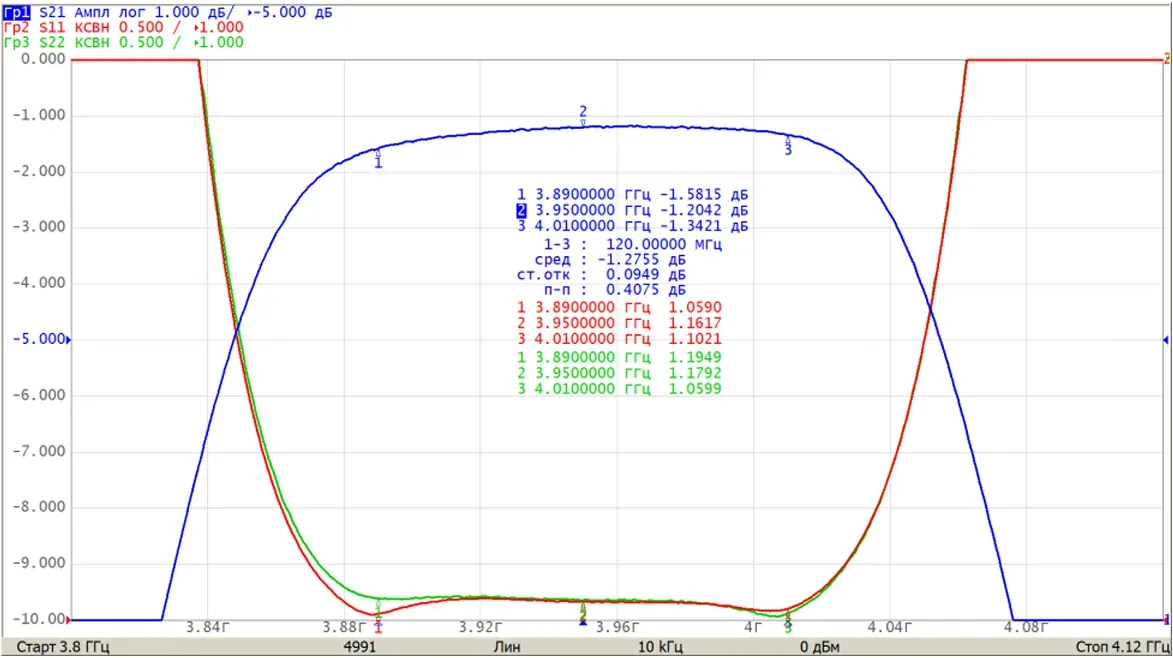Click the 4991 points count in status bar
Viewport: 1173px width, 658px height.
pyautogui.click(x=360, y=647)
